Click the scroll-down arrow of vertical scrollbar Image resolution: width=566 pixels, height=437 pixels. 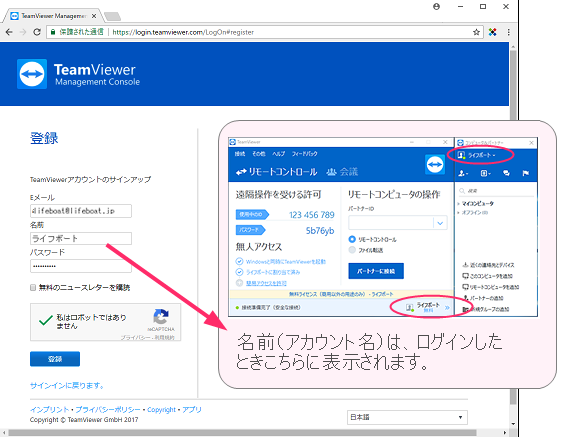[513, 424]
